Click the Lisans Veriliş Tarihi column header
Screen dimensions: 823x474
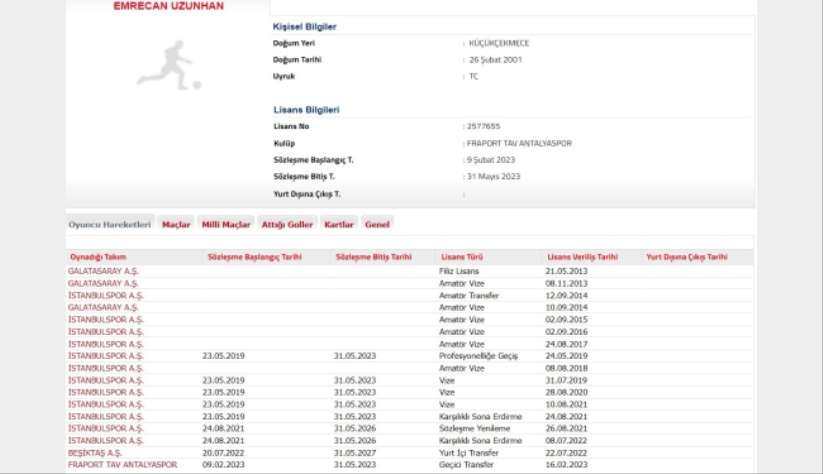pyautogui.click(x=583, y=257)
